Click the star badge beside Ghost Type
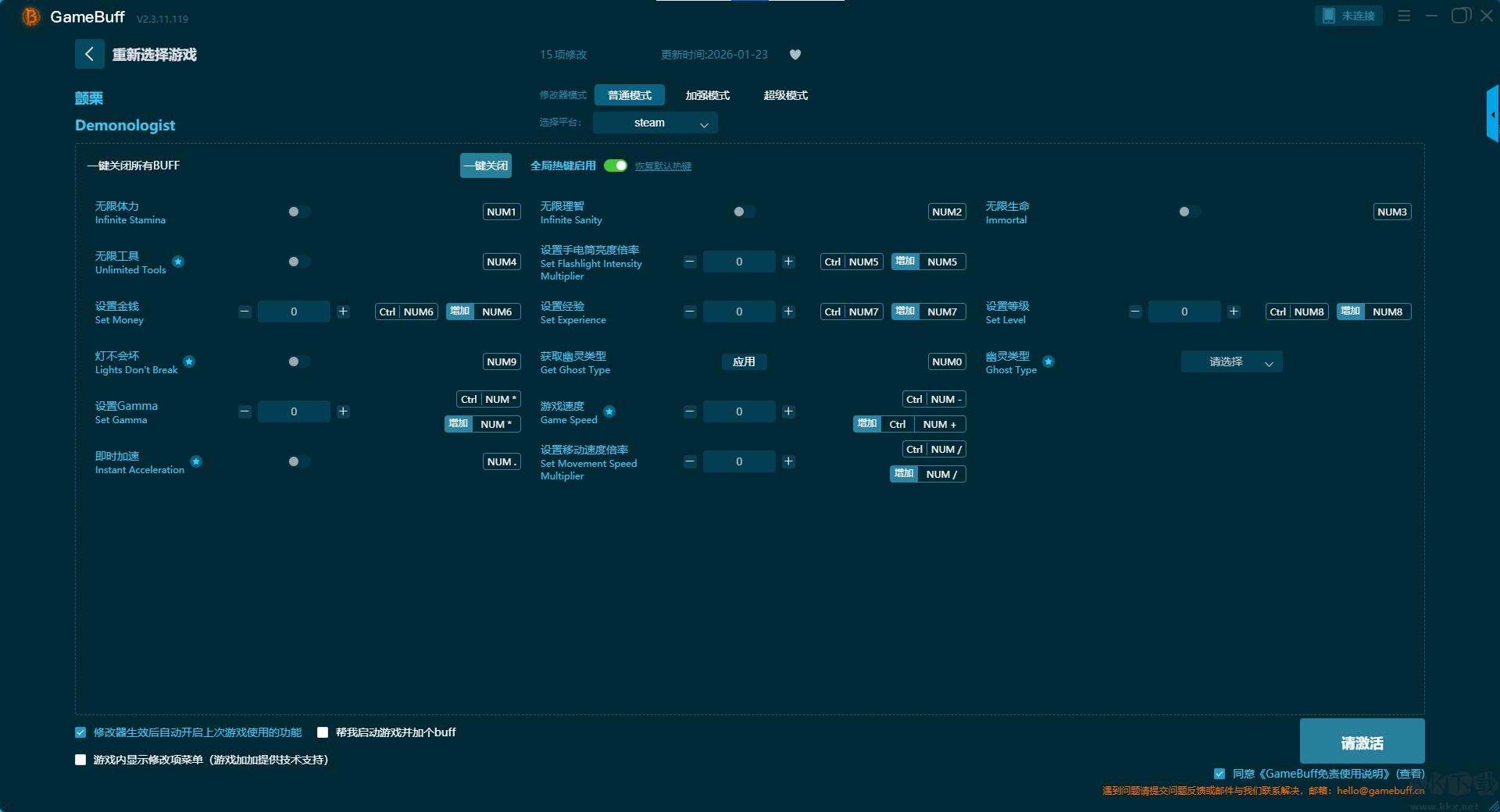This screenshot has width=1500, height=812. tap(1048, 361)
